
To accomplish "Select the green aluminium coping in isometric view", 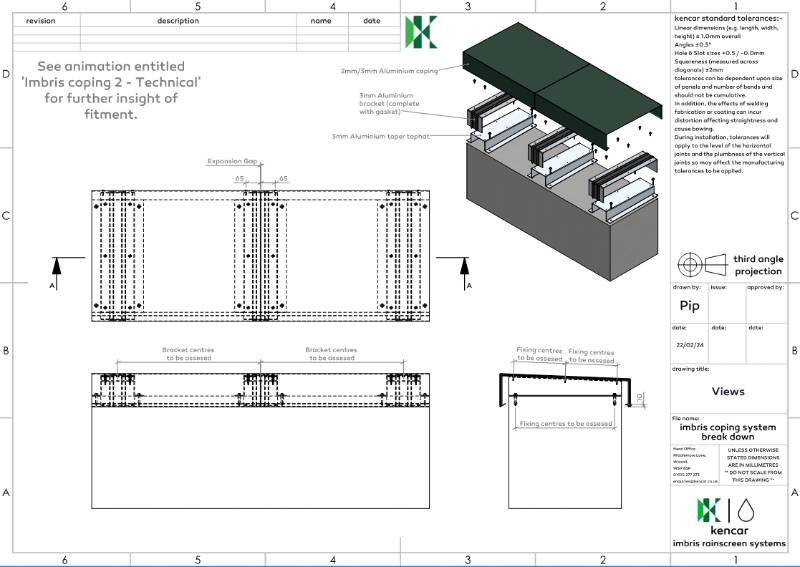I will 560,72.
